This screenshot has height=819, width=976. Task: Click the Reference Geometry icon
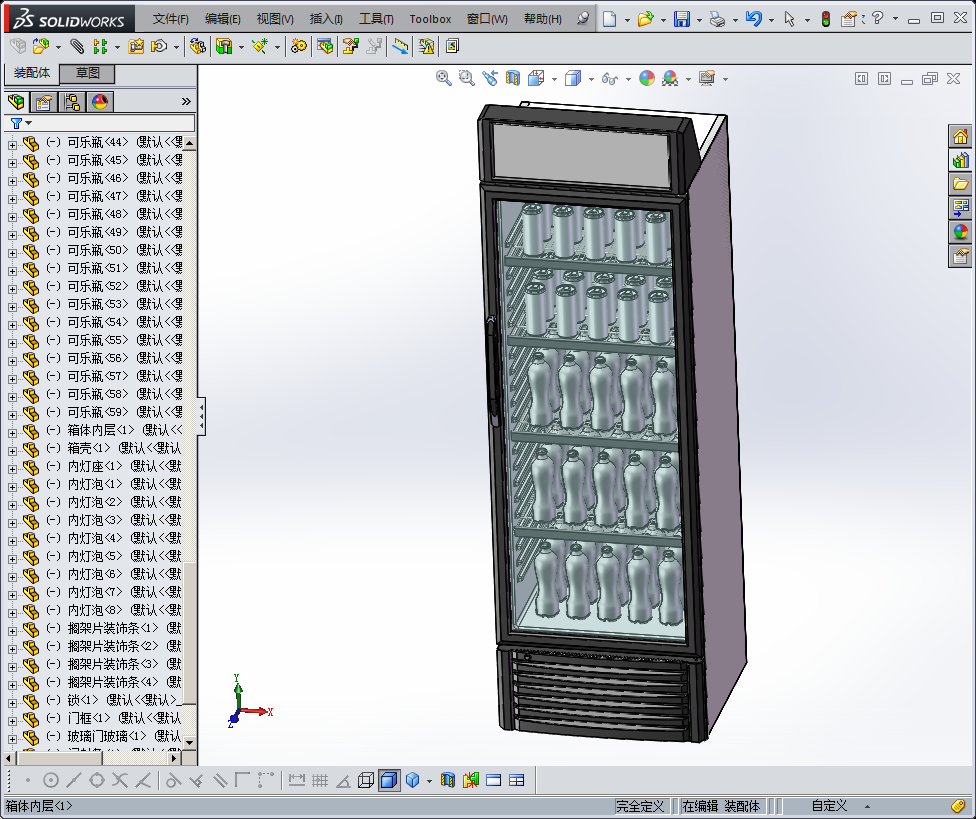(260, 46)
